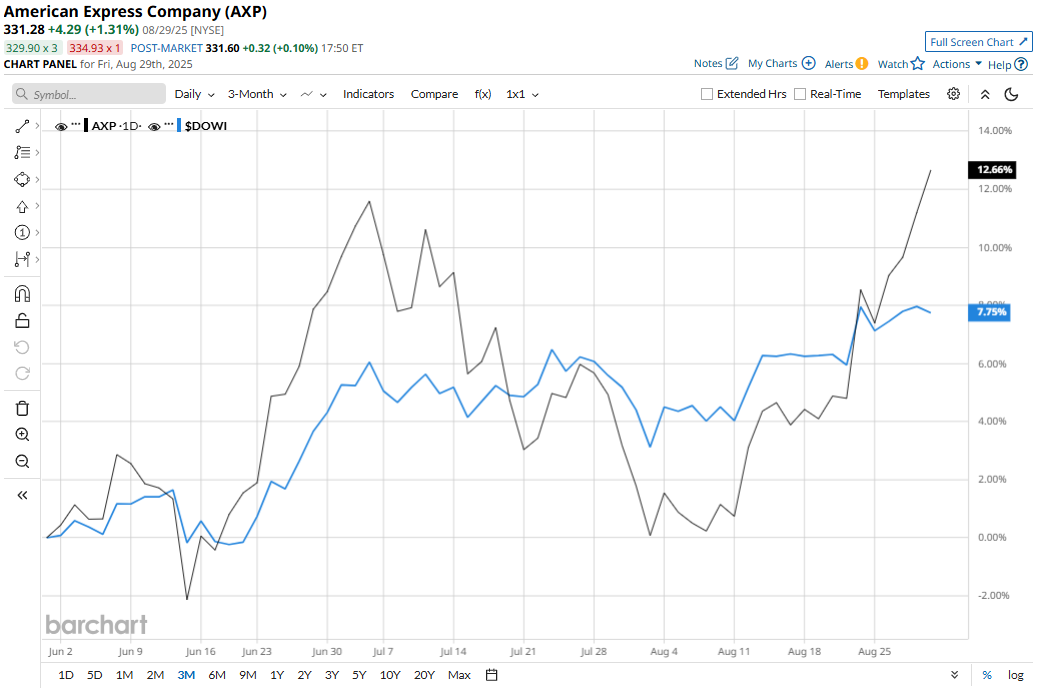Click the Symbol search input field
Screen dimensions: 1039x692
pos(89,94)
